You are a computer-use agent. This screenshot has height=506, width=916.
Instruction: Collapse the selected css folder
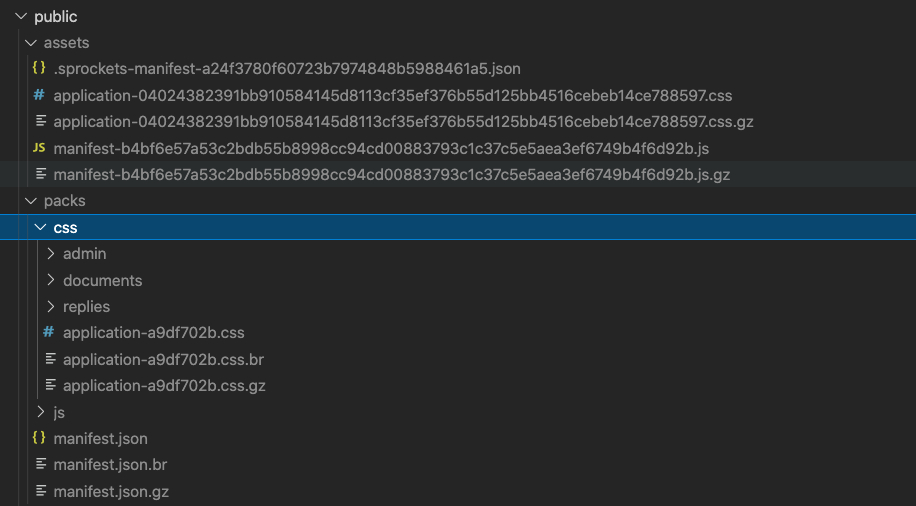(40, 227)
